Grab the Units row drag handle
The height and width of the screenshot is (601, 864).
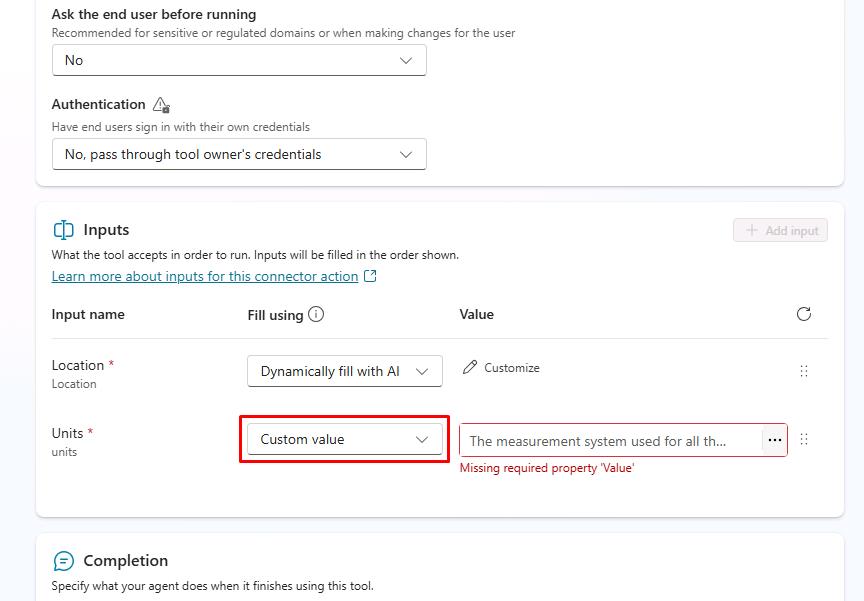[804, 439]
